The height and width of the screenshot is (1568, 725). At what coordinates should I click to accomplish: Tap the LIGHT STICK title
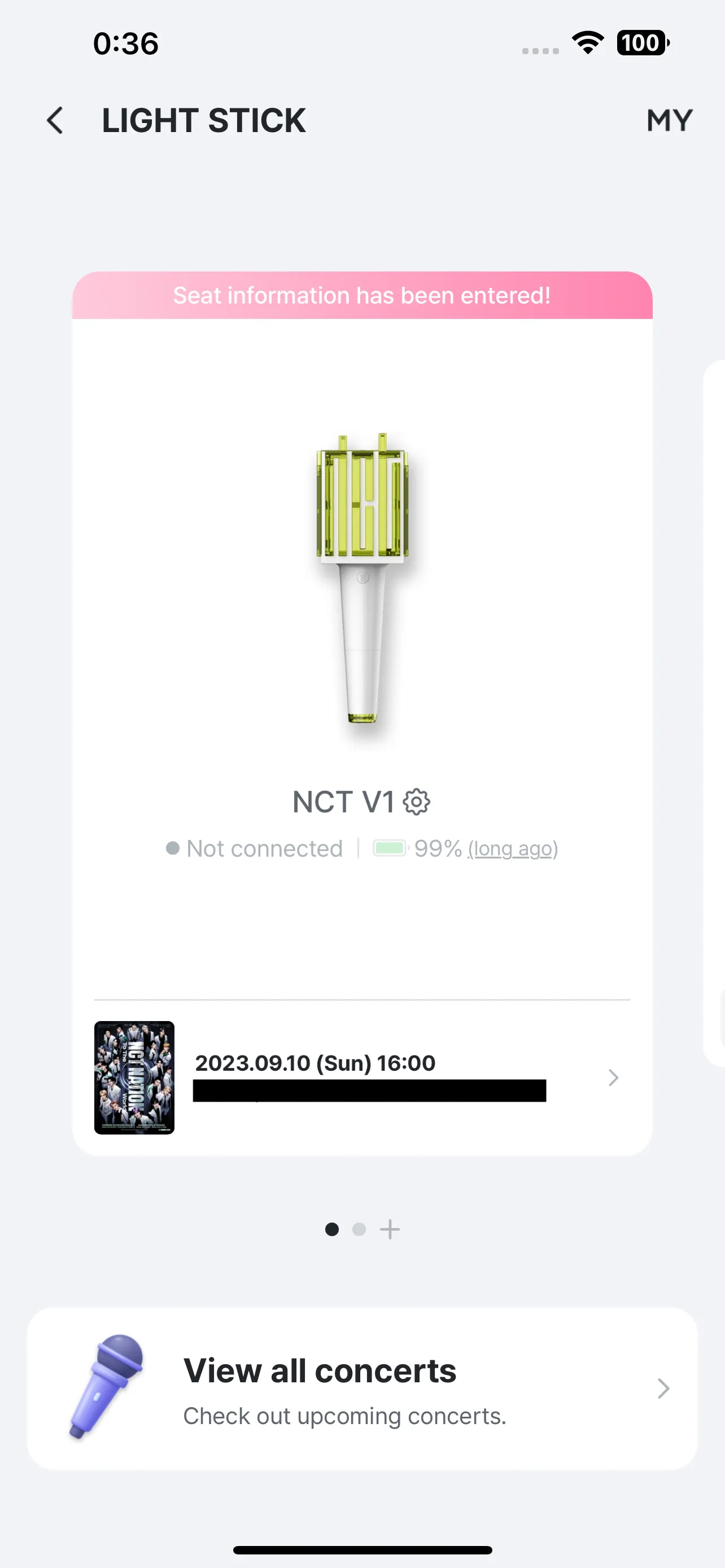[203, 121]
